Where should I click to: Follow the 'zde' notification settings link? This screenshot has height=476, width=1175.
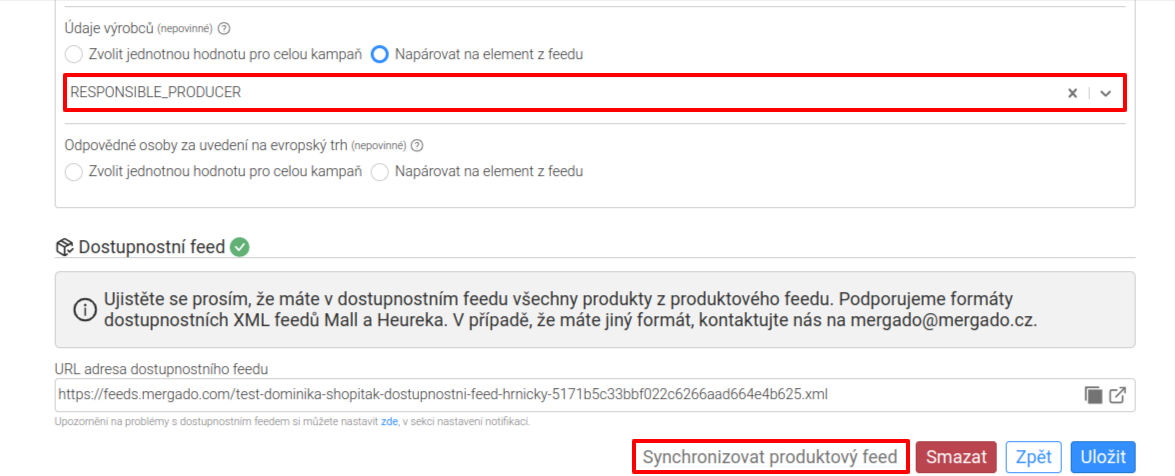[x=390, y=422]
